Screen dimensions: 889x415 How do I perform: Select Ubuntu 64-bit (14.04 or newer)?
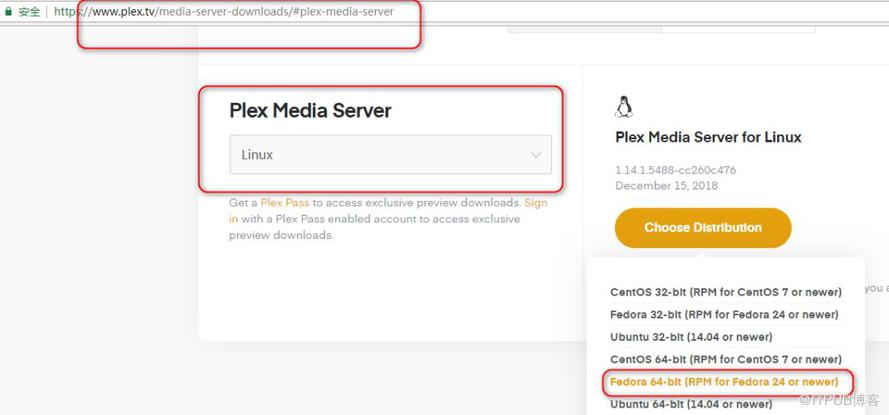(691, 404)
